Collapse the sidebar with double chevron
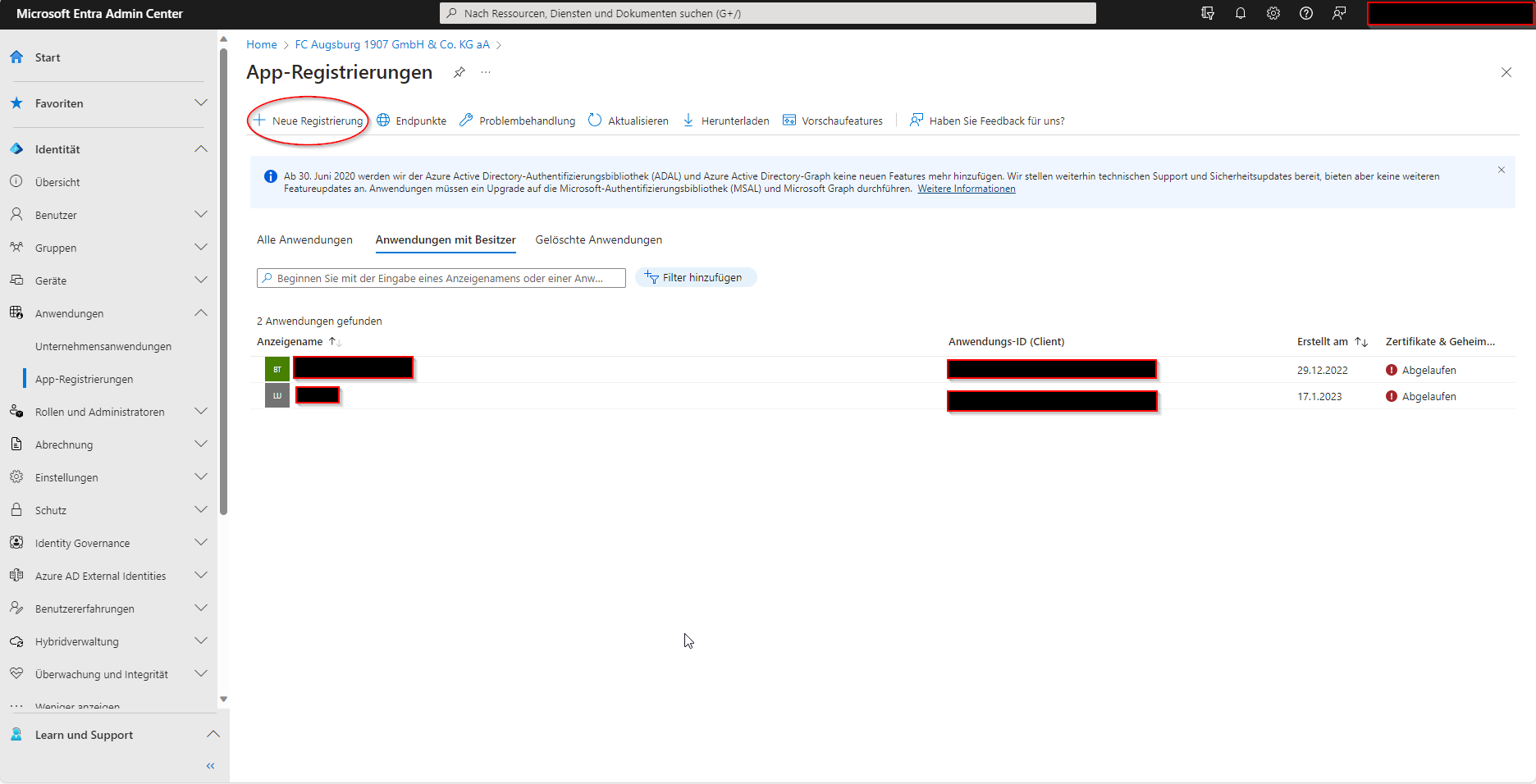The image size is (1536, 784). 210,766
